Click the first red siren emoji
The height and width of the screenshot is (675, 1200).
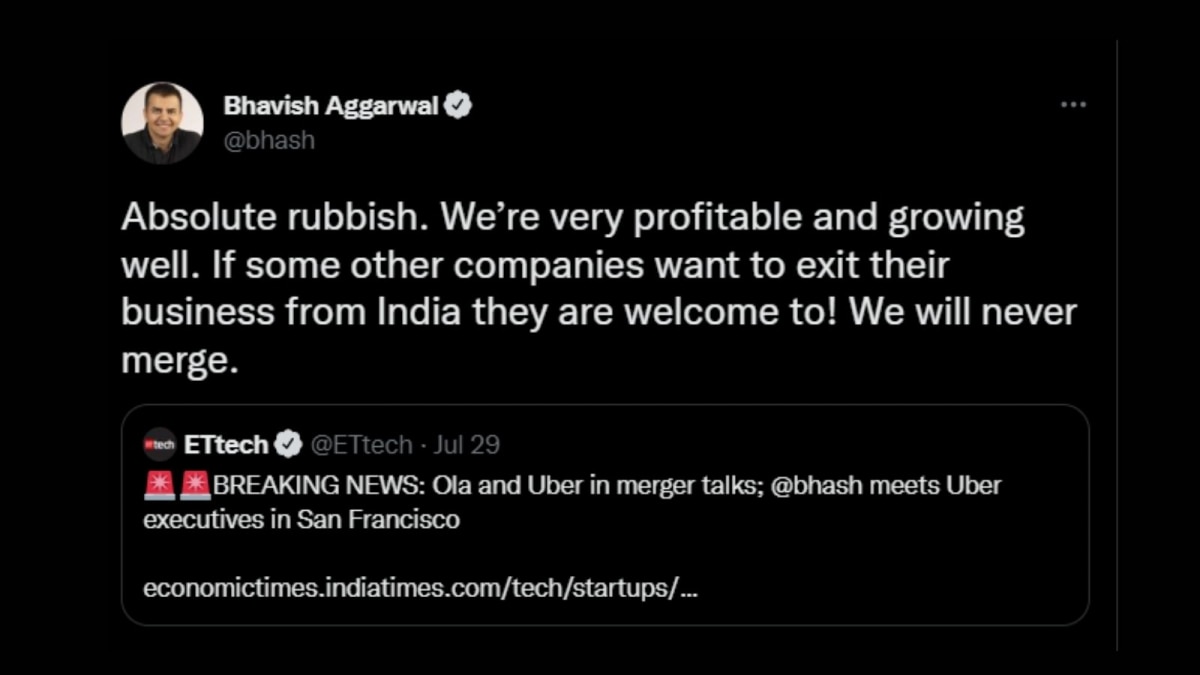tap(158, 486)
